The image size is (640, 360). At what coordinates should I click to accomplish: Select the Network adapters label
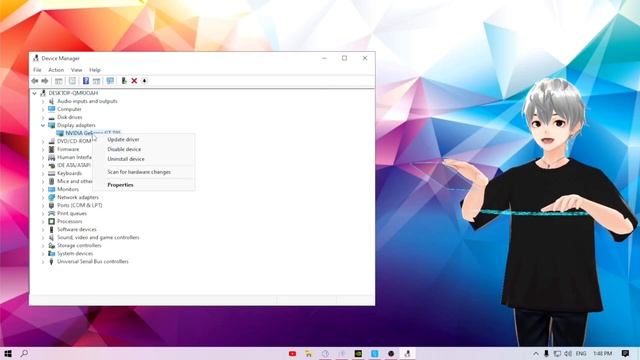(x=78, y=198)
